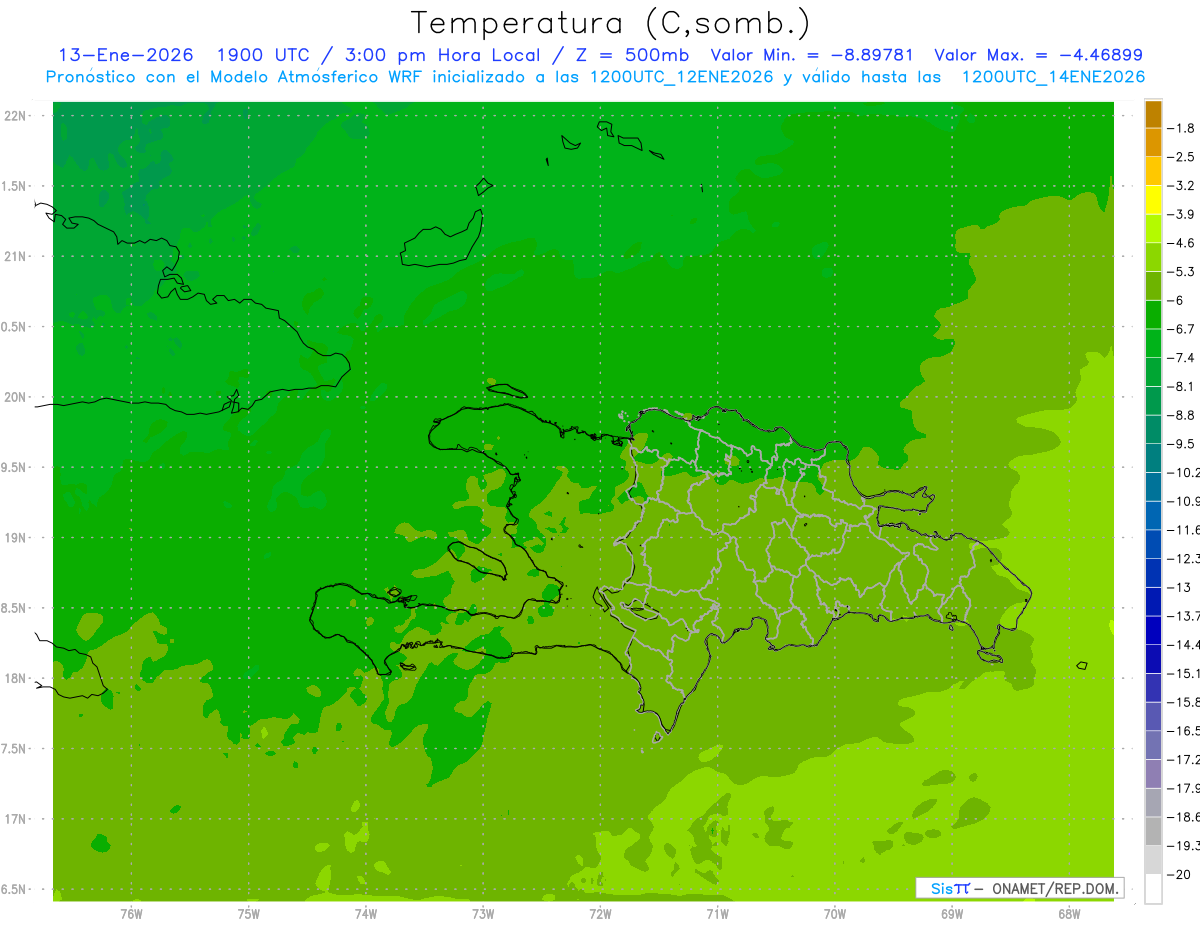
Task: Click the '18N' latitude label
Action: click(x=16, y=678)
